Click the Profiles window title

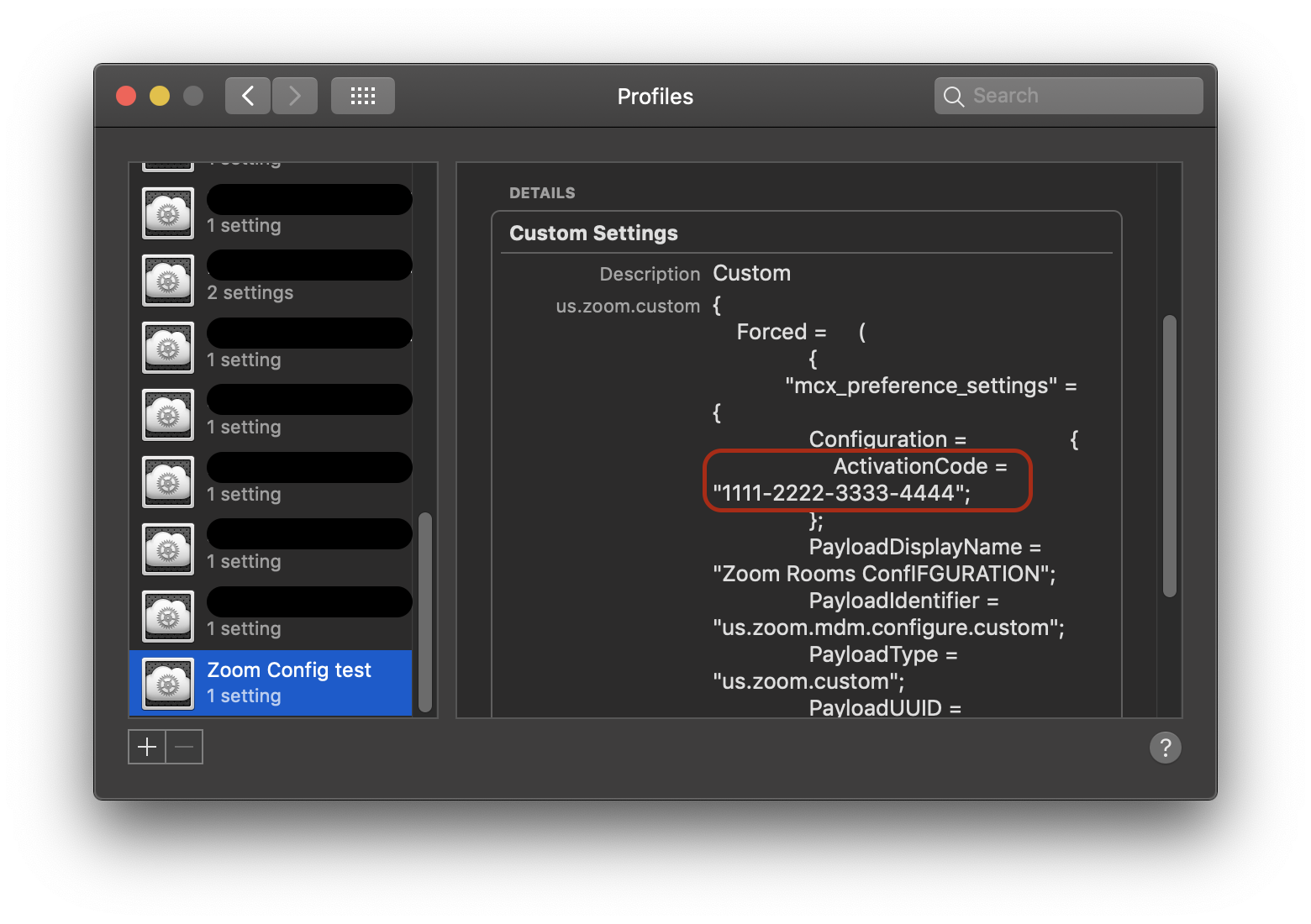pyautogui.click(x=655, y=97)
